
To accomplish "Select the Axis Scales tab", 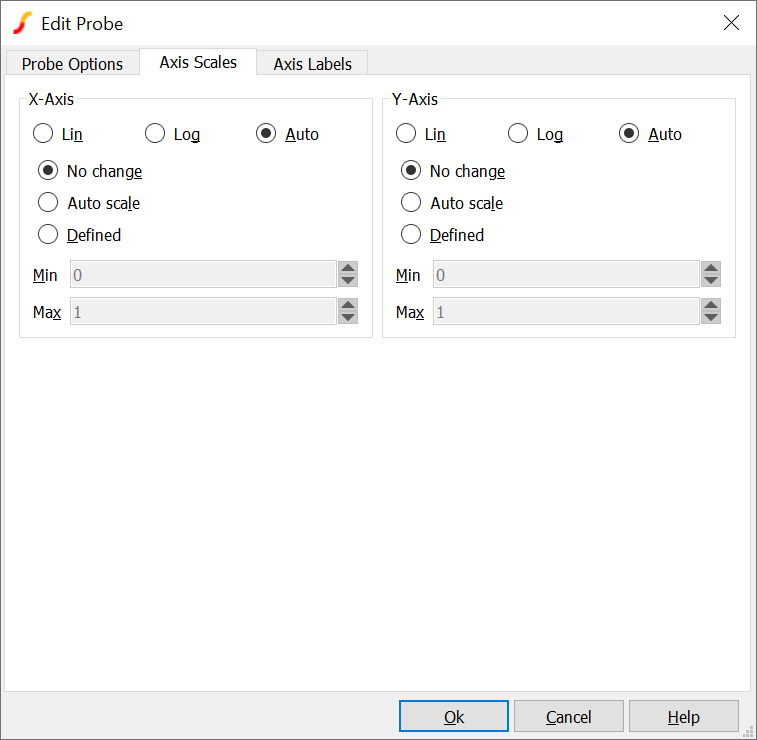I will (x=198, y=62).
